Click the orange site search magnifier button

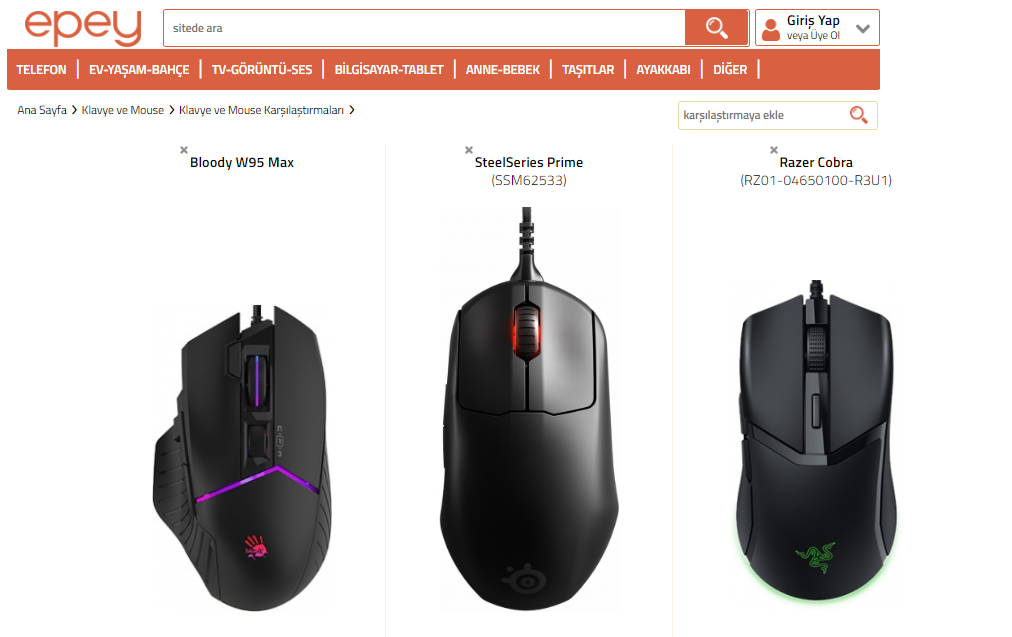[716, 28]
